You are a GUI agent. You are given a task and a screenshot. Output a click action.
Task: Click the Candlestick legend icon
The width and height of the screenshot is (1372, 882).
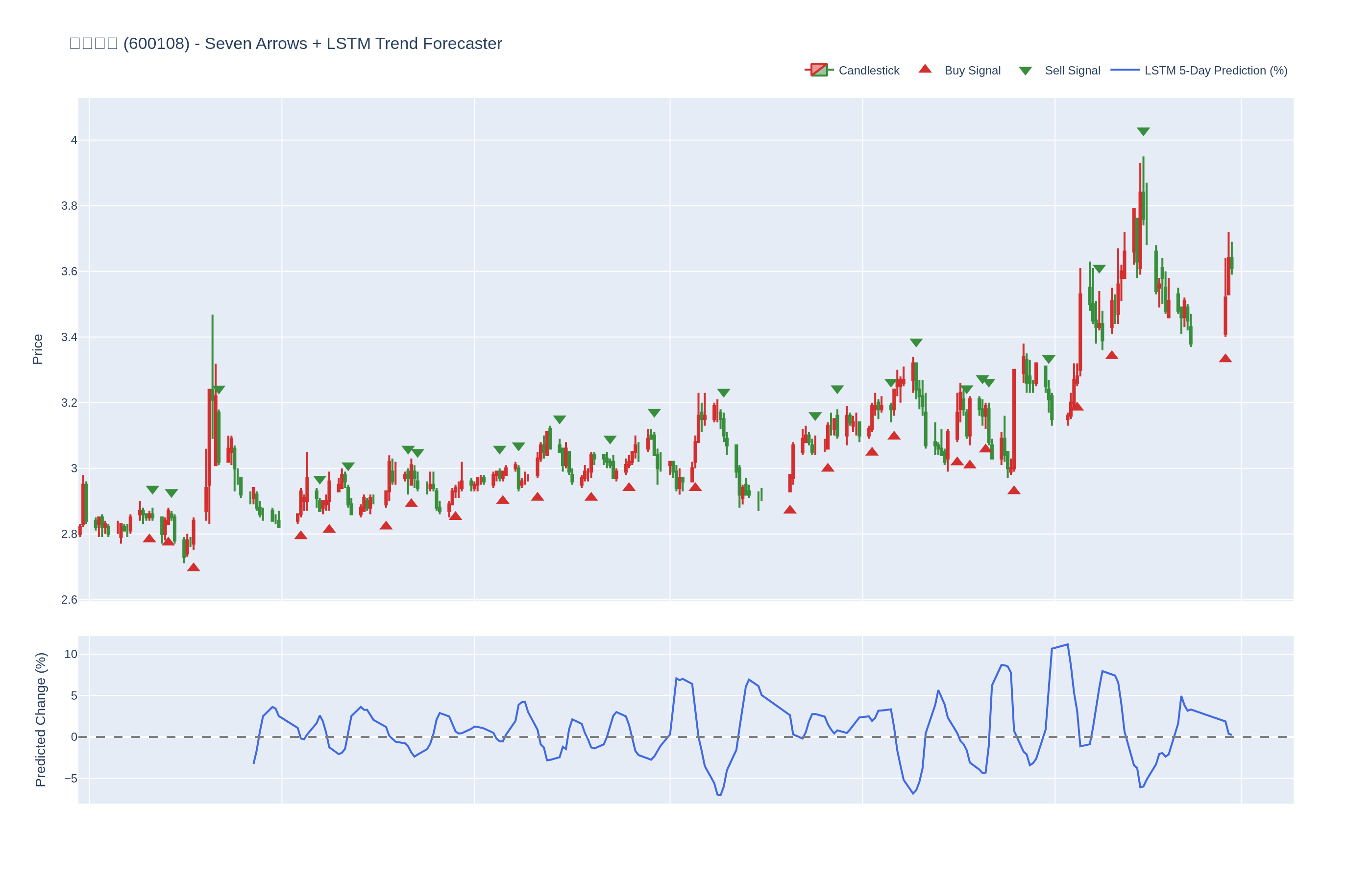[x=819, y=71]
